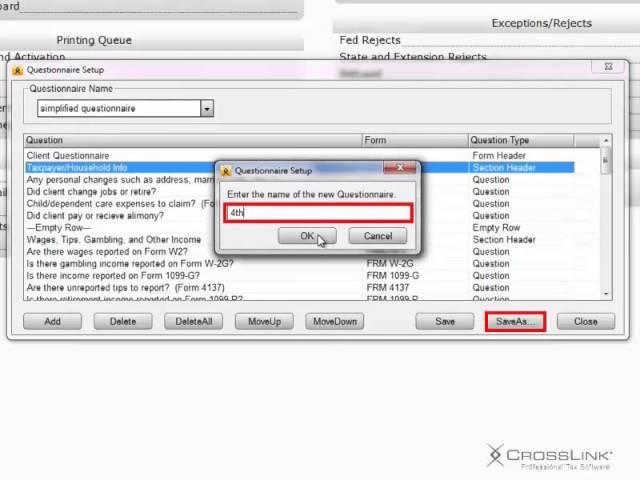
Task: Open State and Extension Rejects in background
Action: click(x=413, y=57)
